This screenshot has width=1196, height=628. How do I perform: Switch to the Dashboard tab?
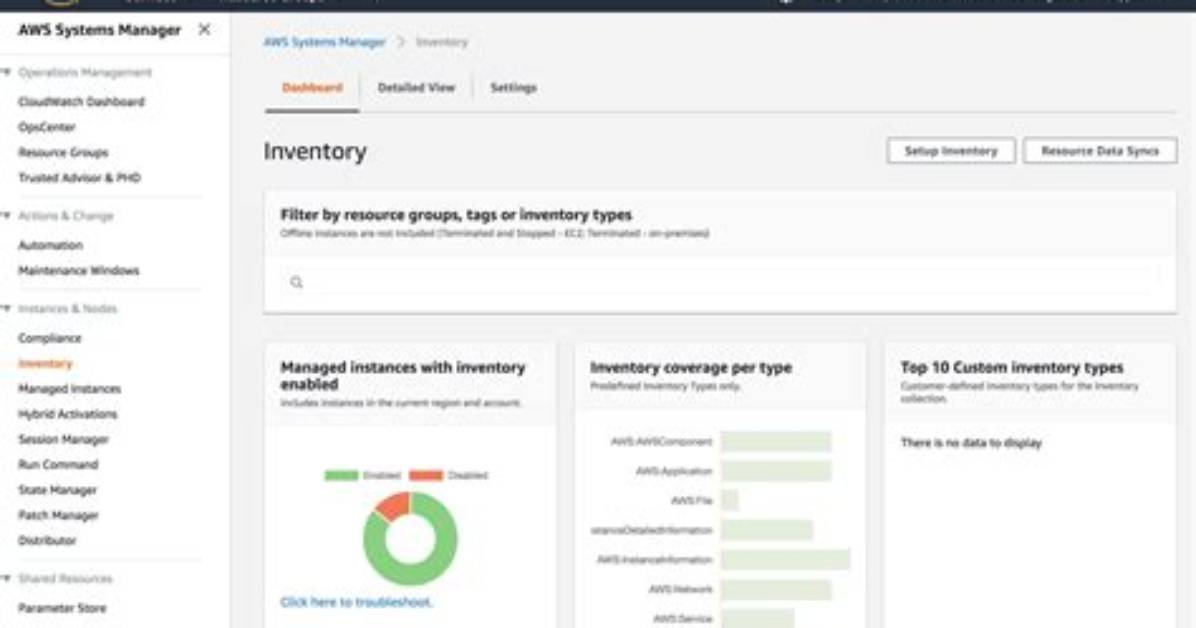(312, 88)
